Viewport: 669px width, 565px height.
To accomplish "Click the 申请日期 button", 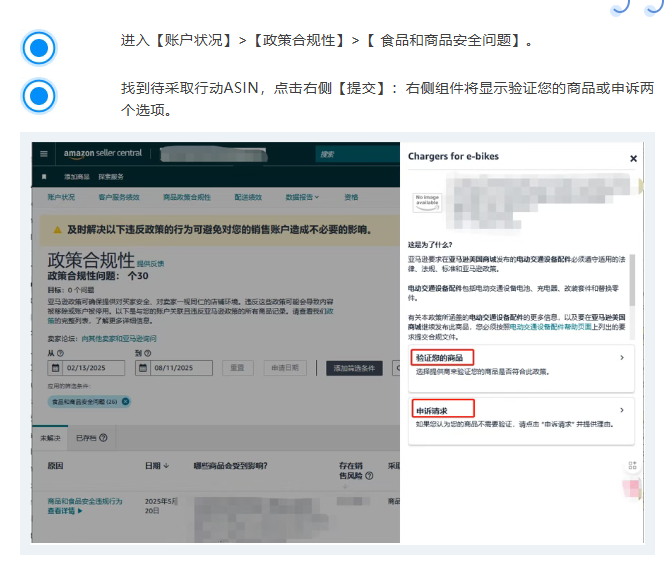I will click(x=285, y=368).
